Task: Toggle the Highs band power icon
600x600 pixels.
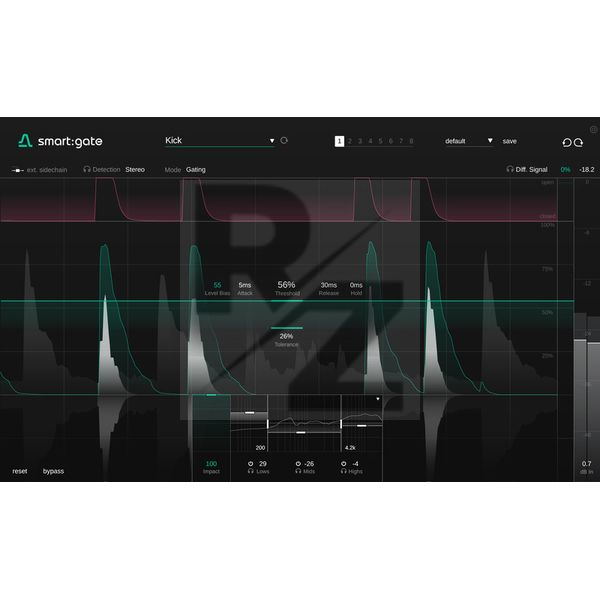Action: 344,463
